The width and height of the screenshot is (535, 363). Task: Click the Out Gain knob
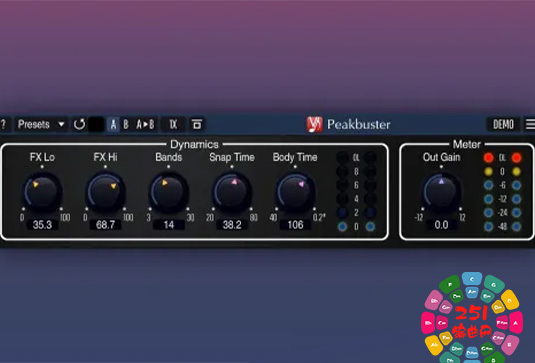coord(441,191)
